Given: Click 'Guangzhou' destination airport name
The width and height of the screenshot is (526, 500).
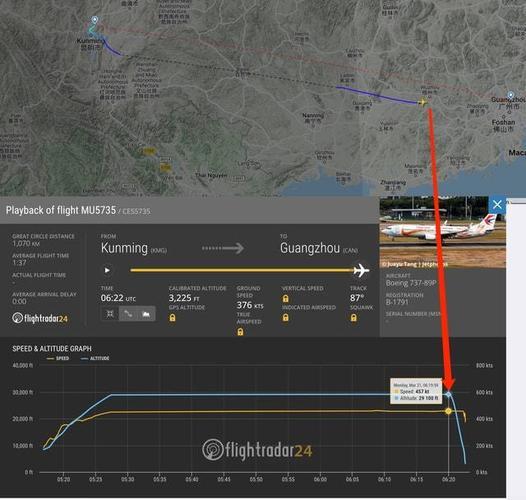Looking at the screenshot, I should pyautogui.click(x=310, y=248).
